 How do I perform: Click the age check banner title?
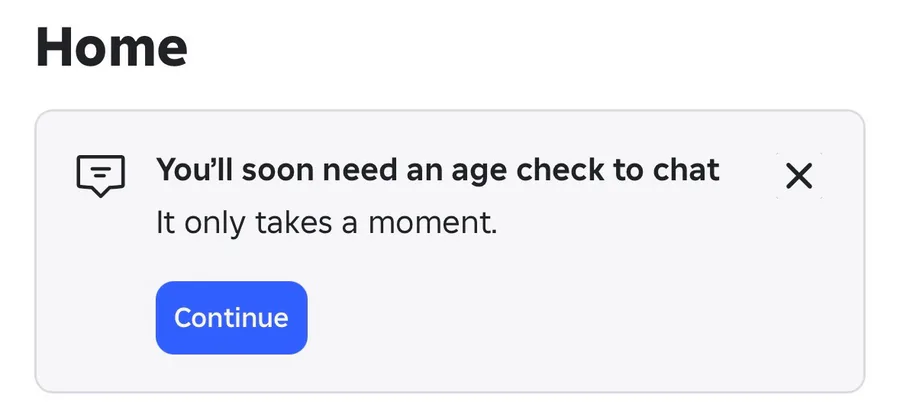click(x=437, y=170)
